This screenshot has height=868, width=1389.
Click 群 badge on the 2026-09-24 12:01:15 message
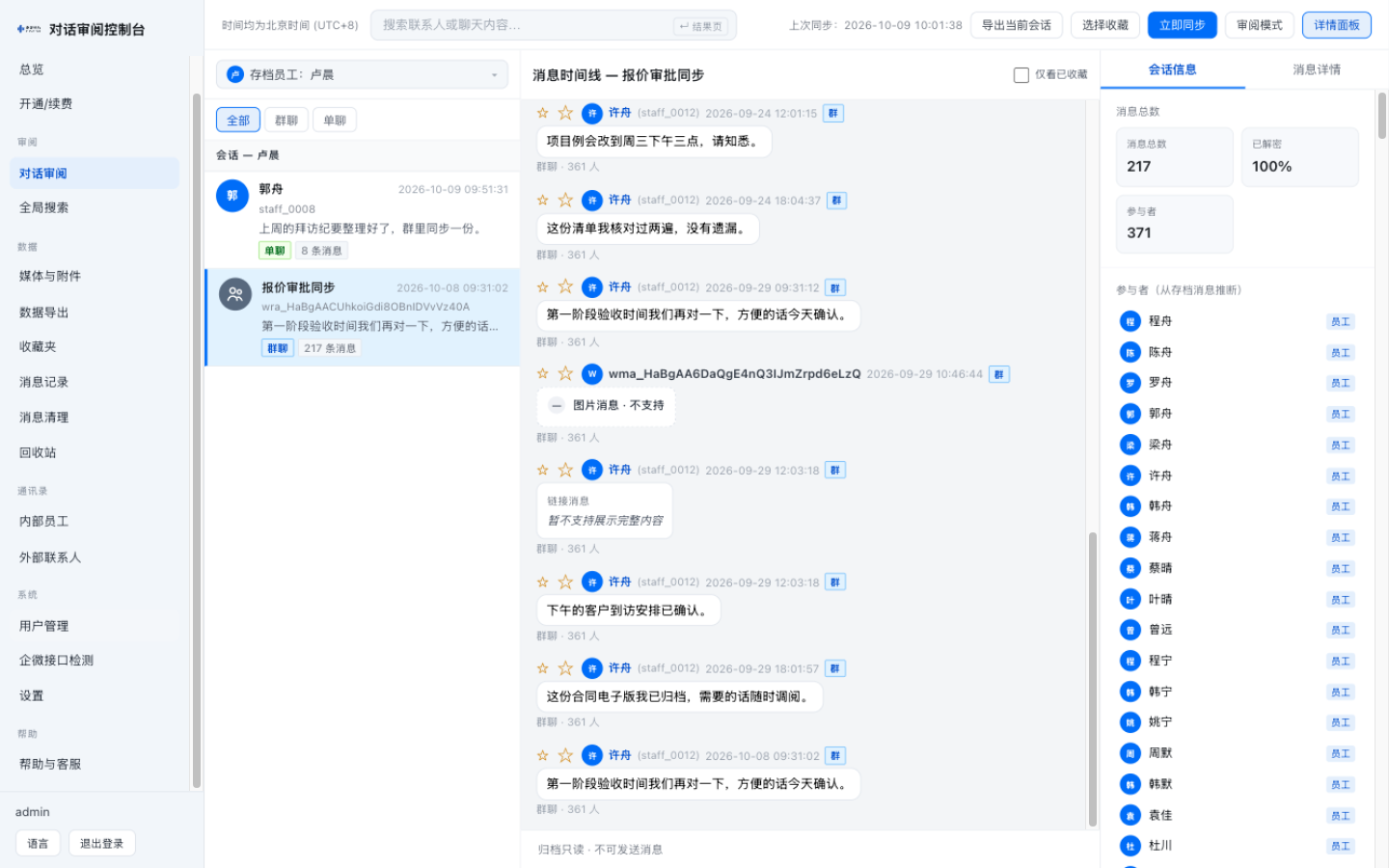click(x=833, y=113)
